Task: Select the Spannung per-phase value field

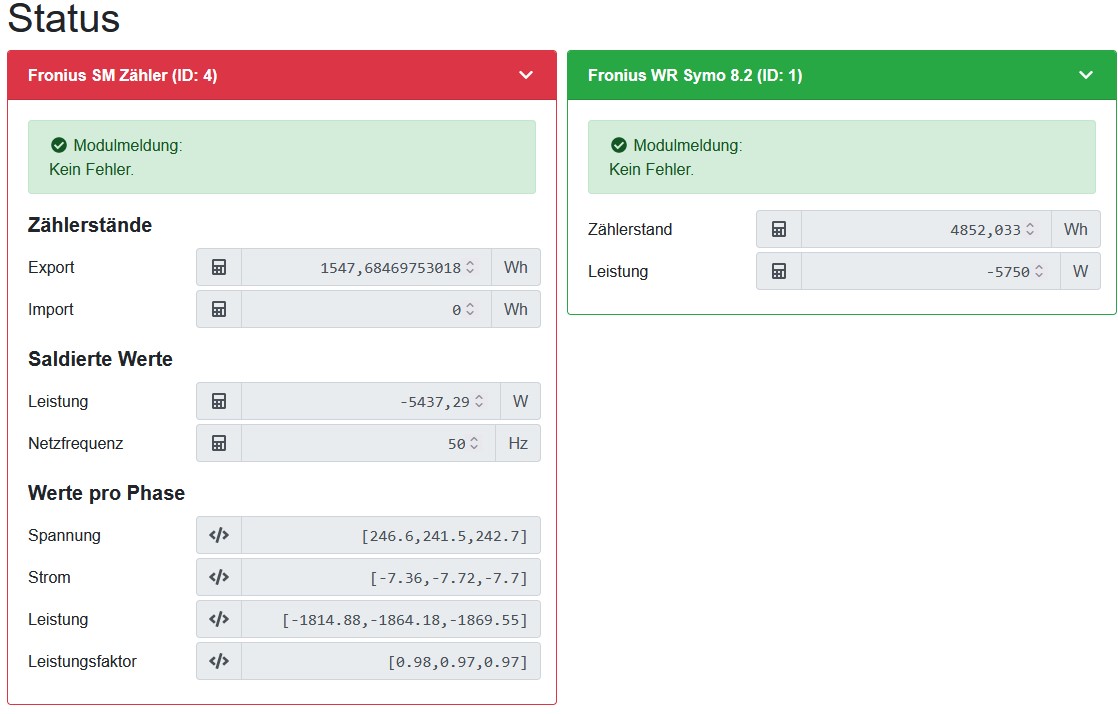Action: coord(390,536)
